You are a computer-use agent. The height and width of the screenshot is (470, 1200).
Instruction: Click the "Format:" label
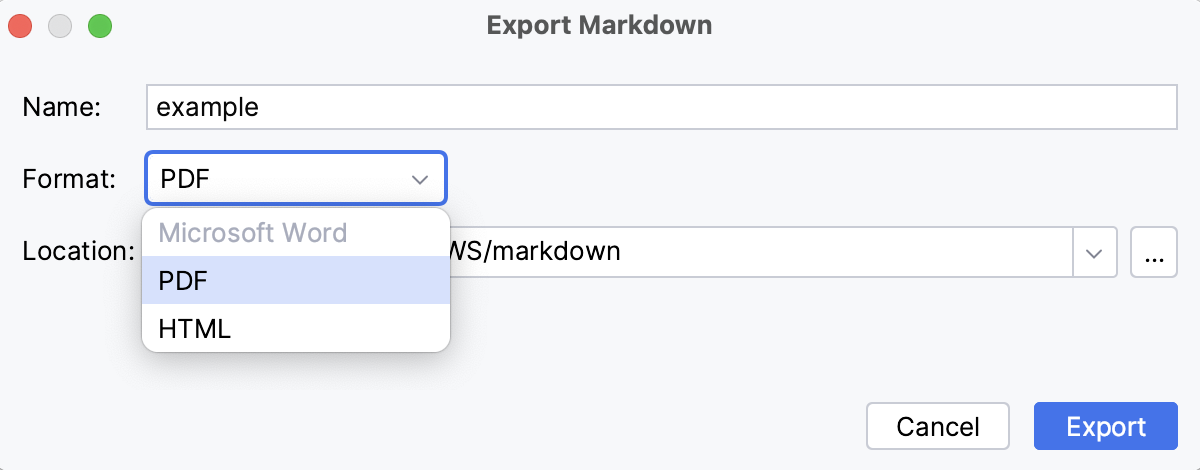click(69, 180)
